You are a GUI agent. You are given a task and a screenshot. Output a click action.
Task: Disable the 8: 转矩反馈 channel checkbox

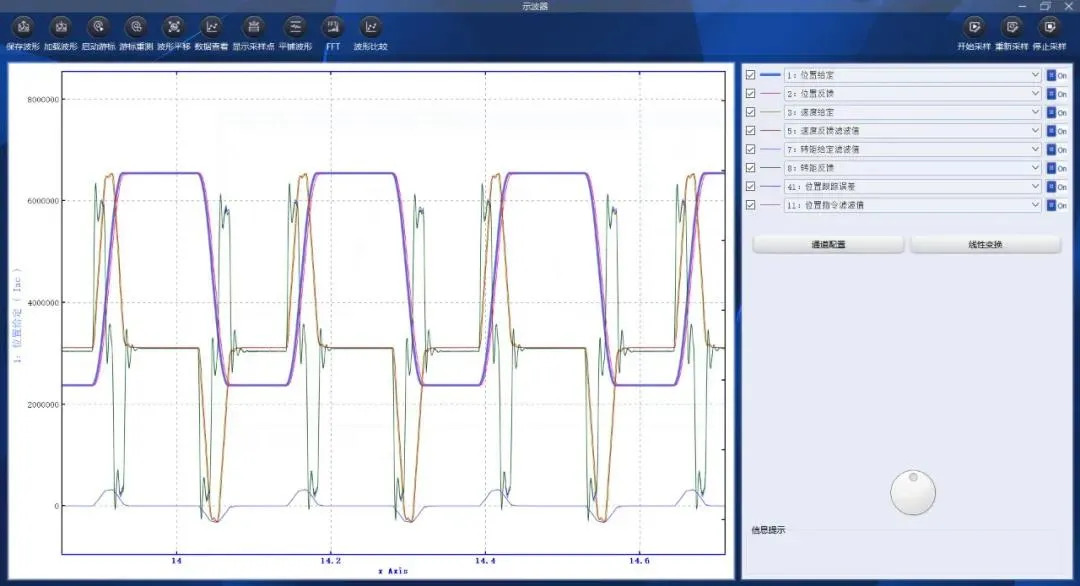click(x=751, y=168)
